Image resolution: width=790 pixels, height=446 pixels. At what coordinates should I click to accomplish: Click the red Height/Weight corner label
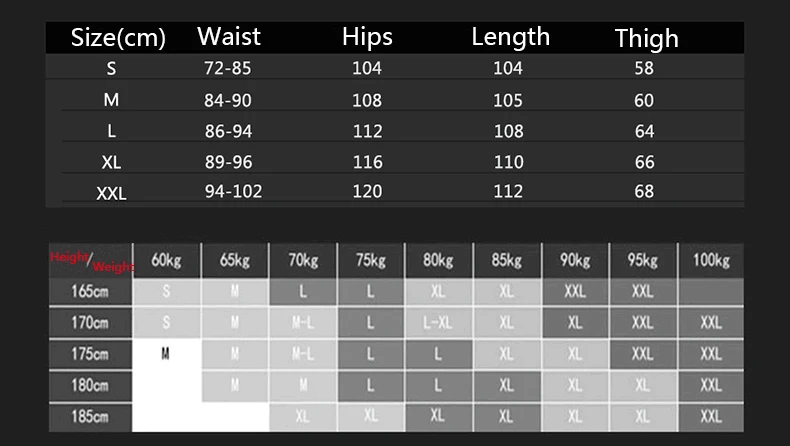(x=91, y=261)
